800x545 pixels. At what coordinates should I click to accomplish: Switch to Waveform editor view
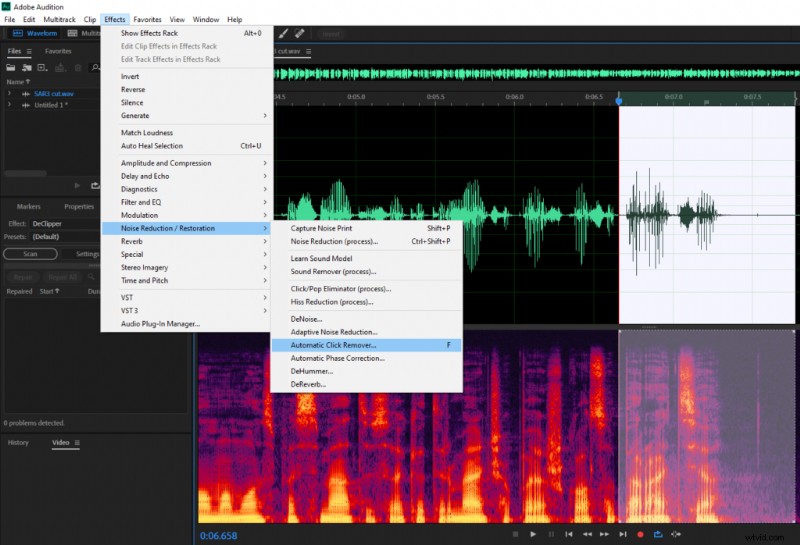[x=35, y=33]
